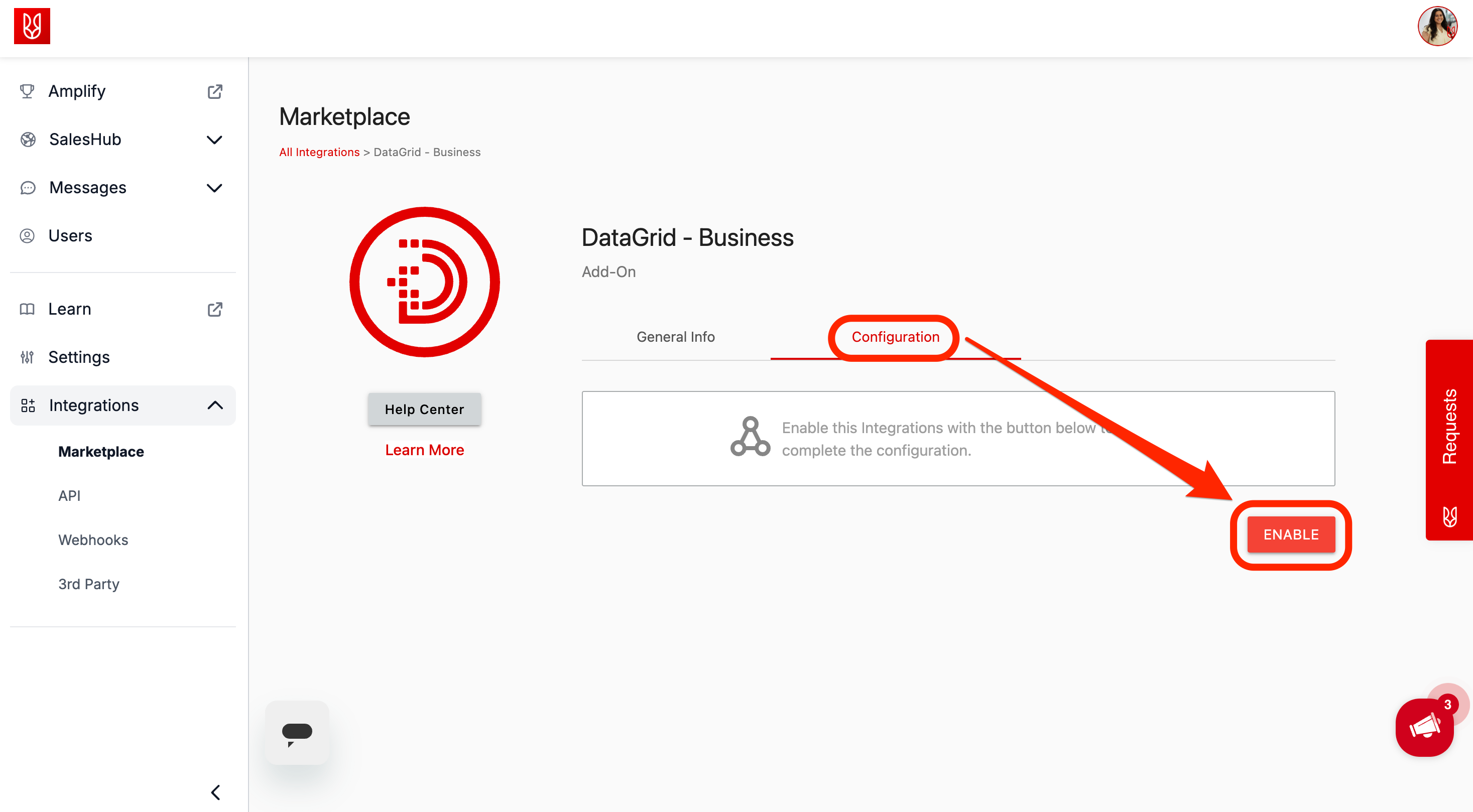
Task: Collapse the sidebar with bottom arrow
Action: [x=215, y=792]
